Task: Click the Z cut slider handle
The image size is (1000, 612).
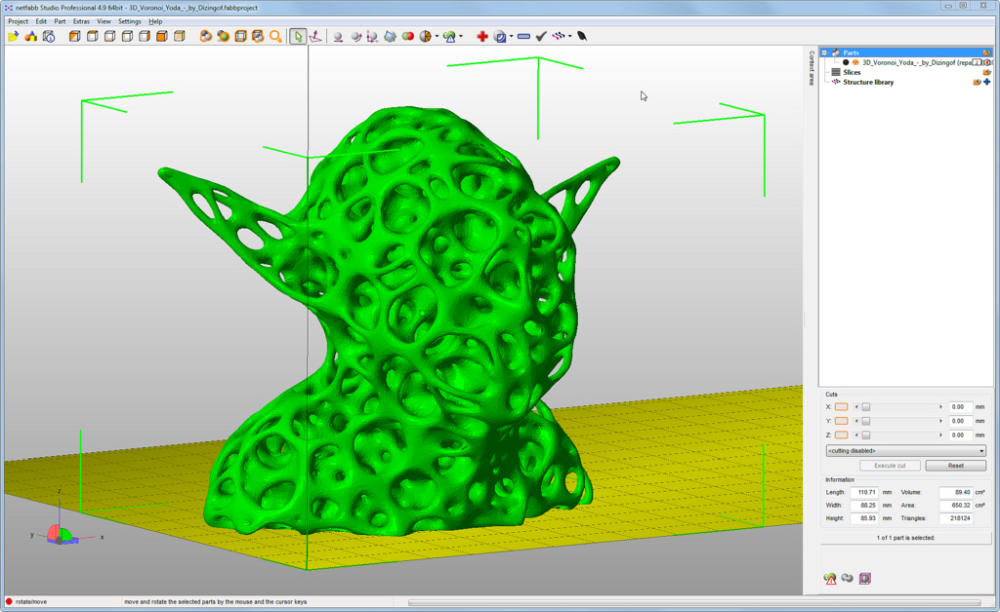Action: [x=865, y=435]
